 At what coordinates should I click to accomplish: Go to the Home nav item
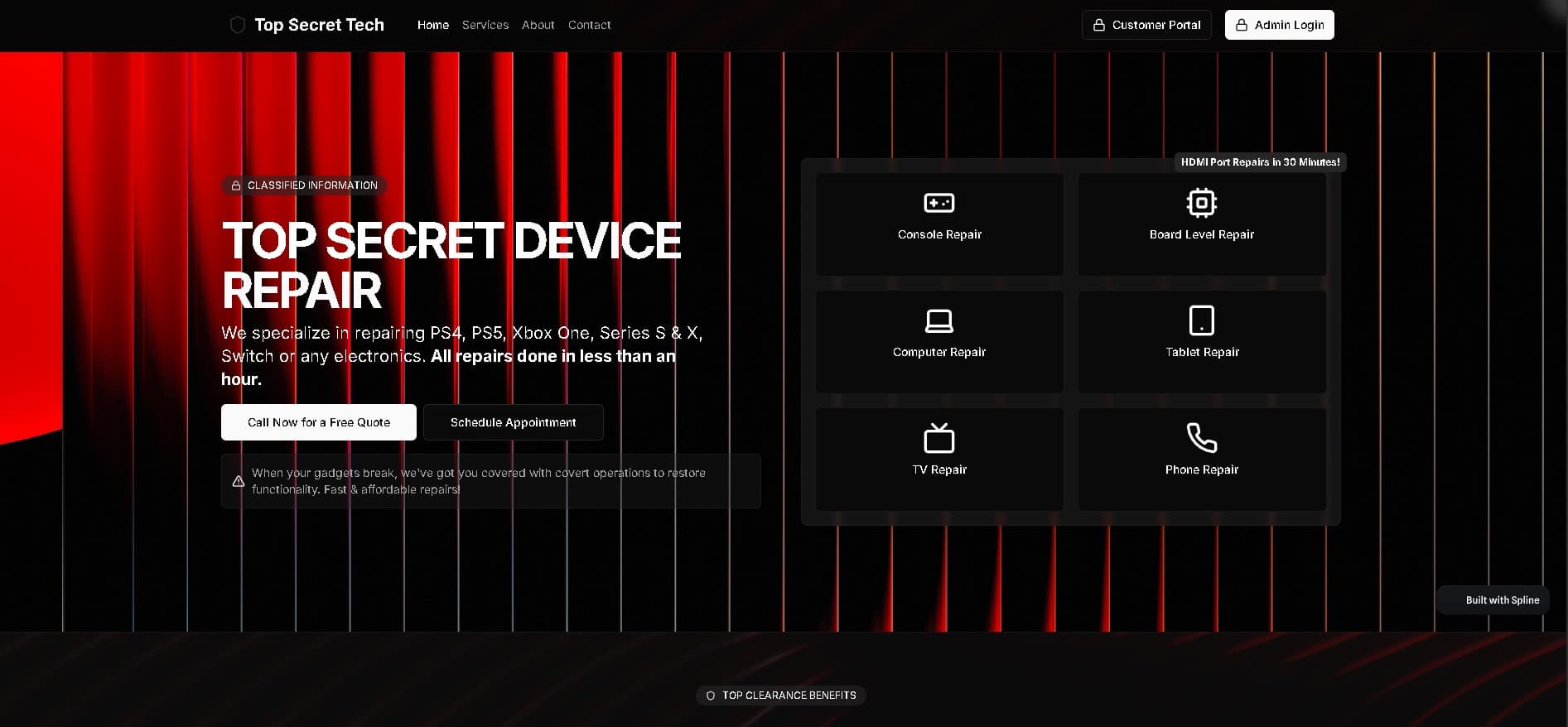(432, 25)
